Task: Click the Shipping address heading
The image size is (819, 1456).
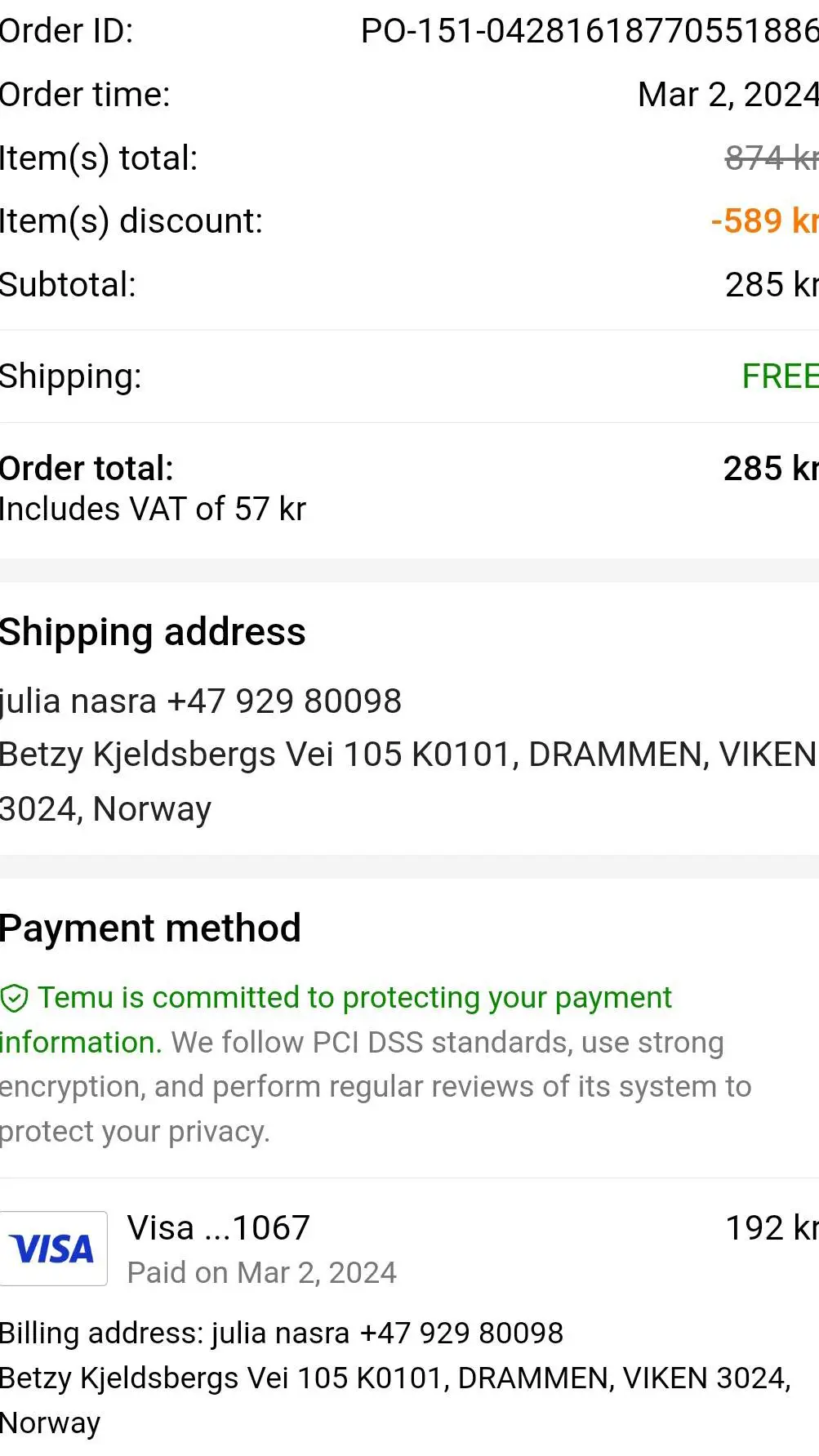Action: click(x=153, y=632)
